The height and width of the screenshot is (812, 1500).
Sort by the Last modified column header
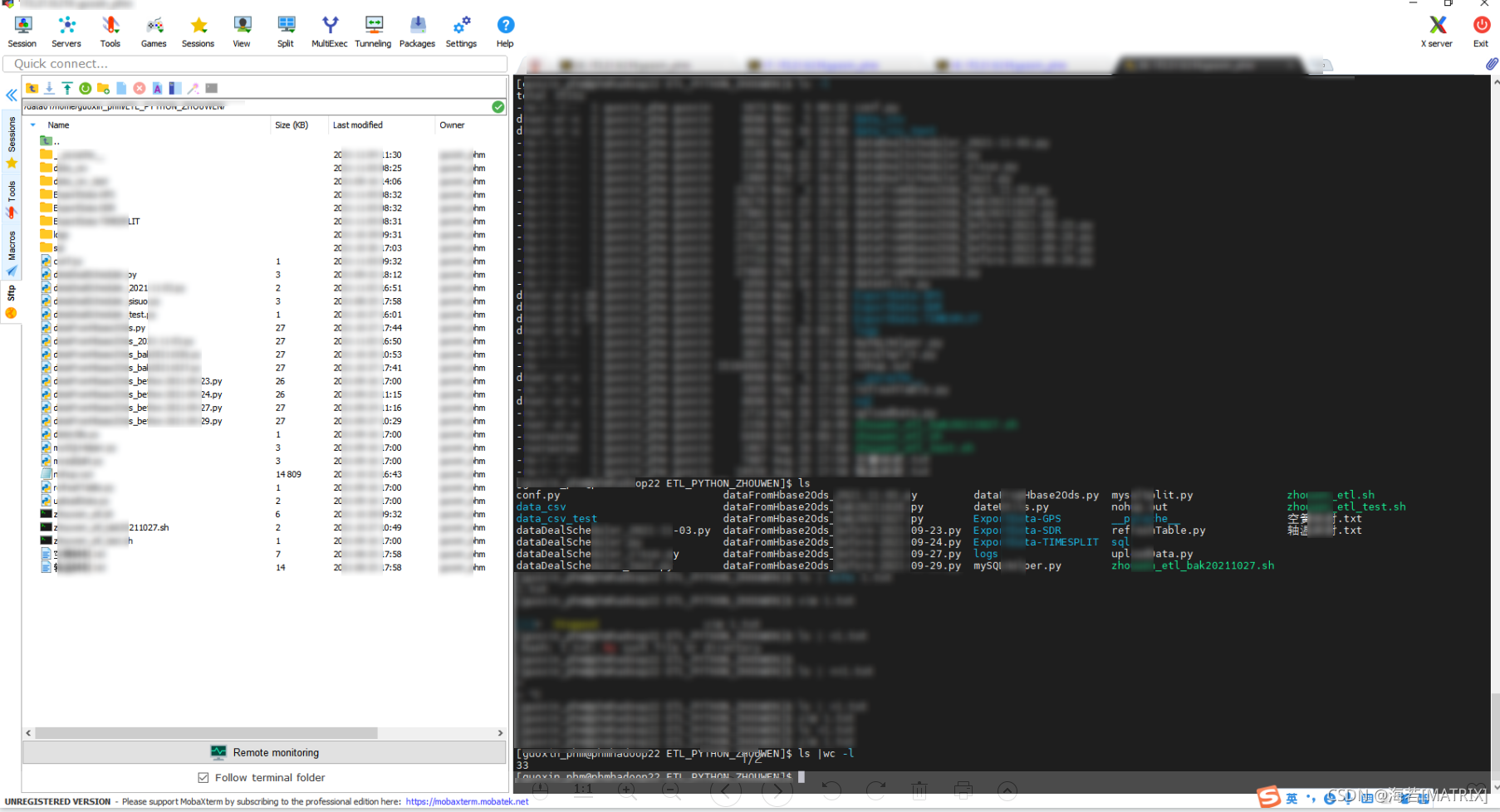(x=358, y=125)
